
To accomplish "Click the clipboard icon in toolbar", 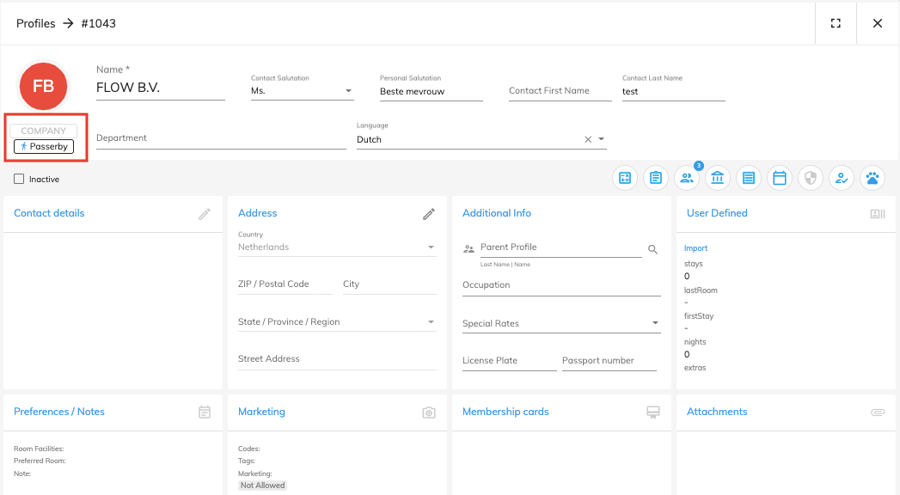I will click(x=655, y=178).
